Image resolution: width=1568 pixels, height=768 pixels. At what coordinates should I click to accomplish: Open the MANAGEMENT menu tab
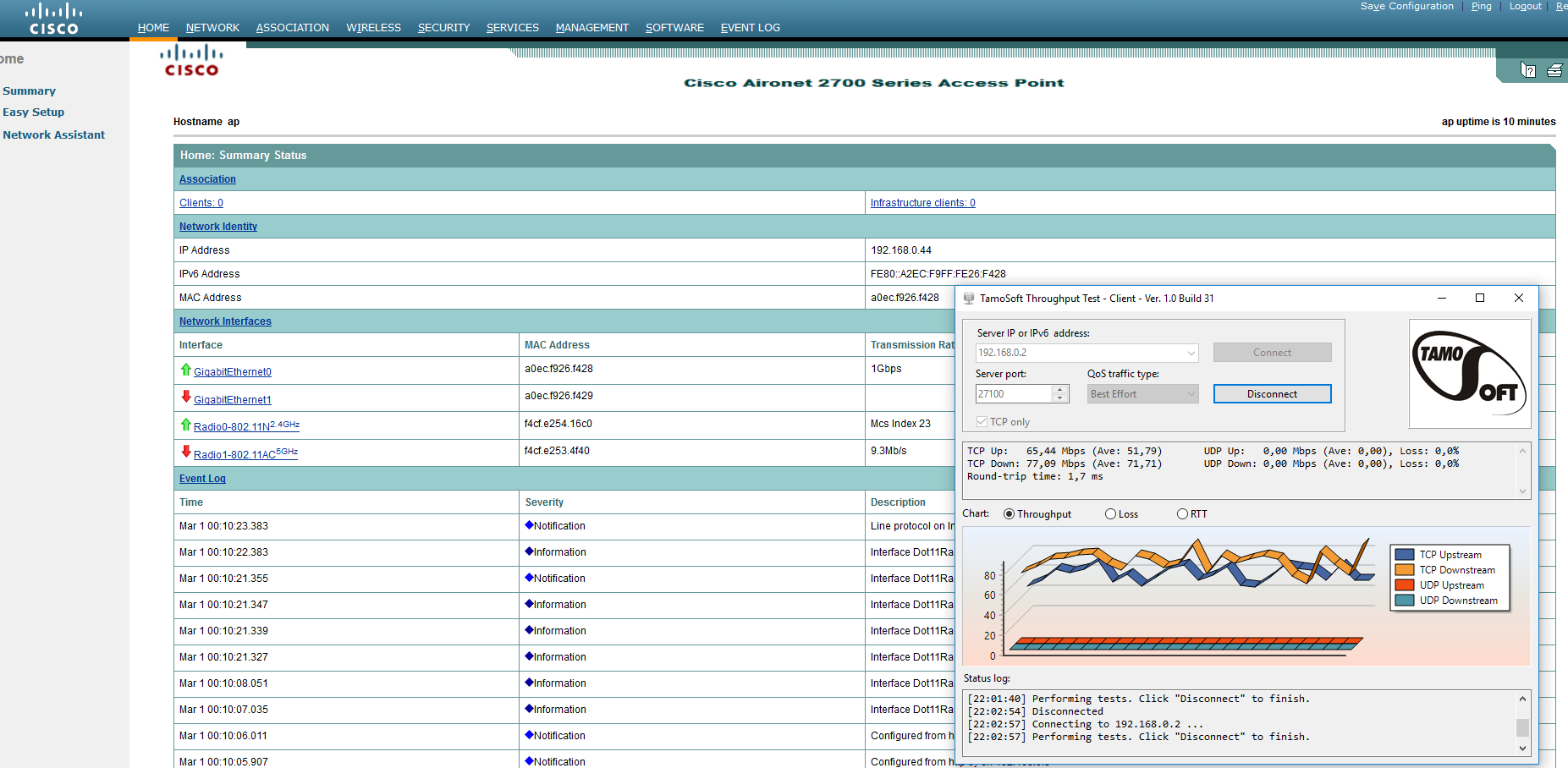[x=591, y=28]
